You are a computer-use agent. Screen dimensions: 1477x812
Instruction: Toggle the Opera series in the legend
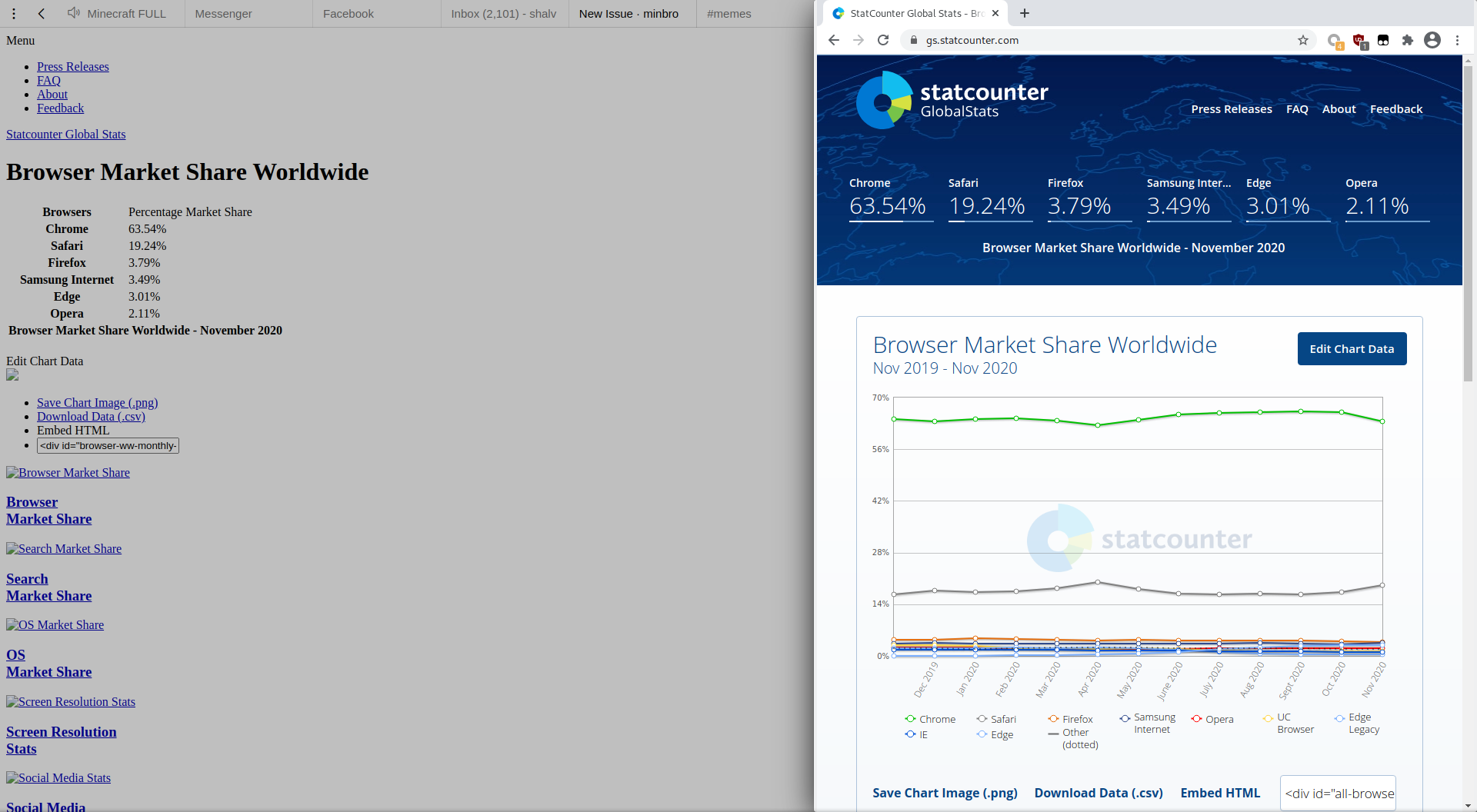click(1212, 718)
